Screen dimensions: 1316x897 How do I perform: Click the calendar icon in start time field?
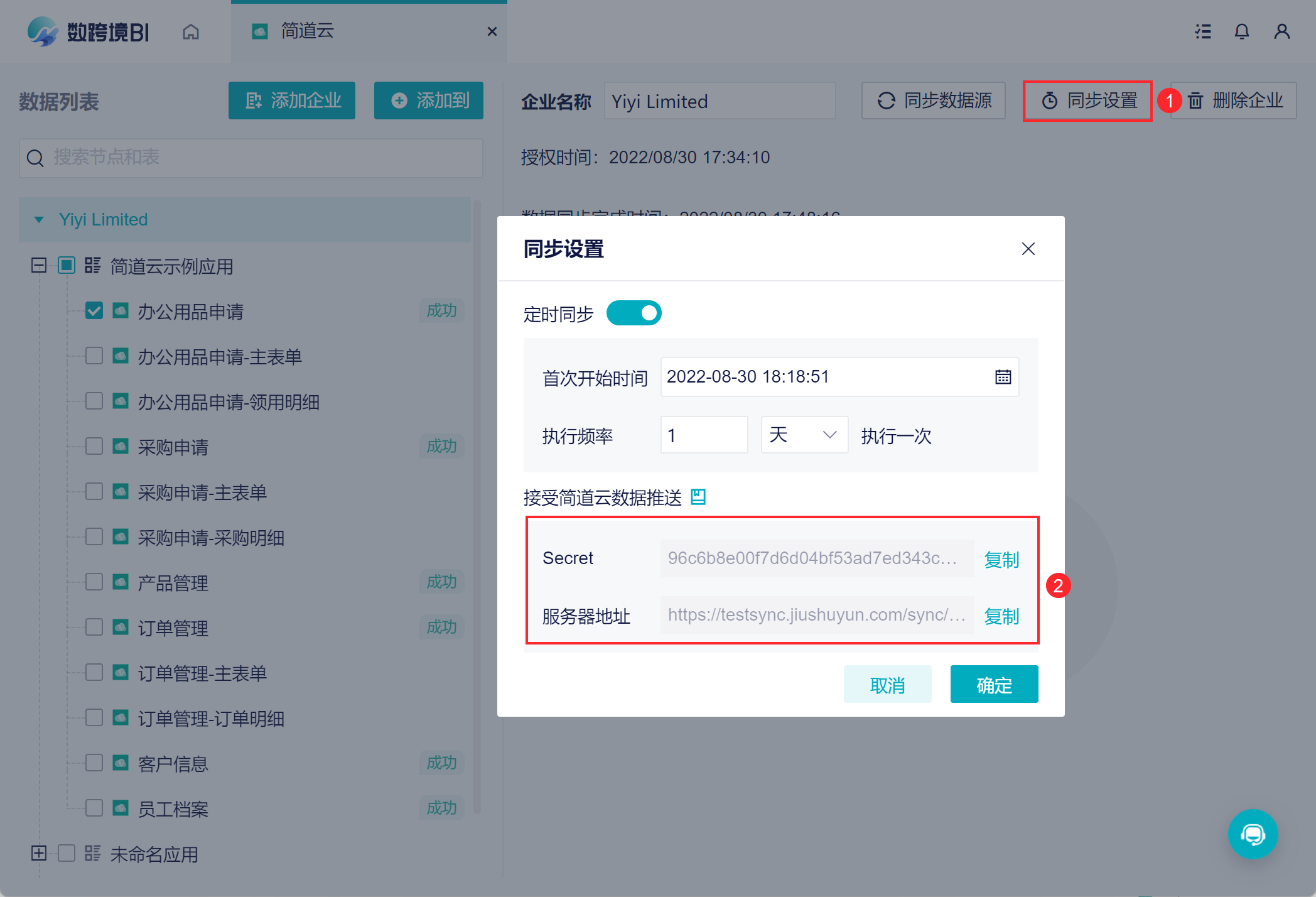(1003, 377)
